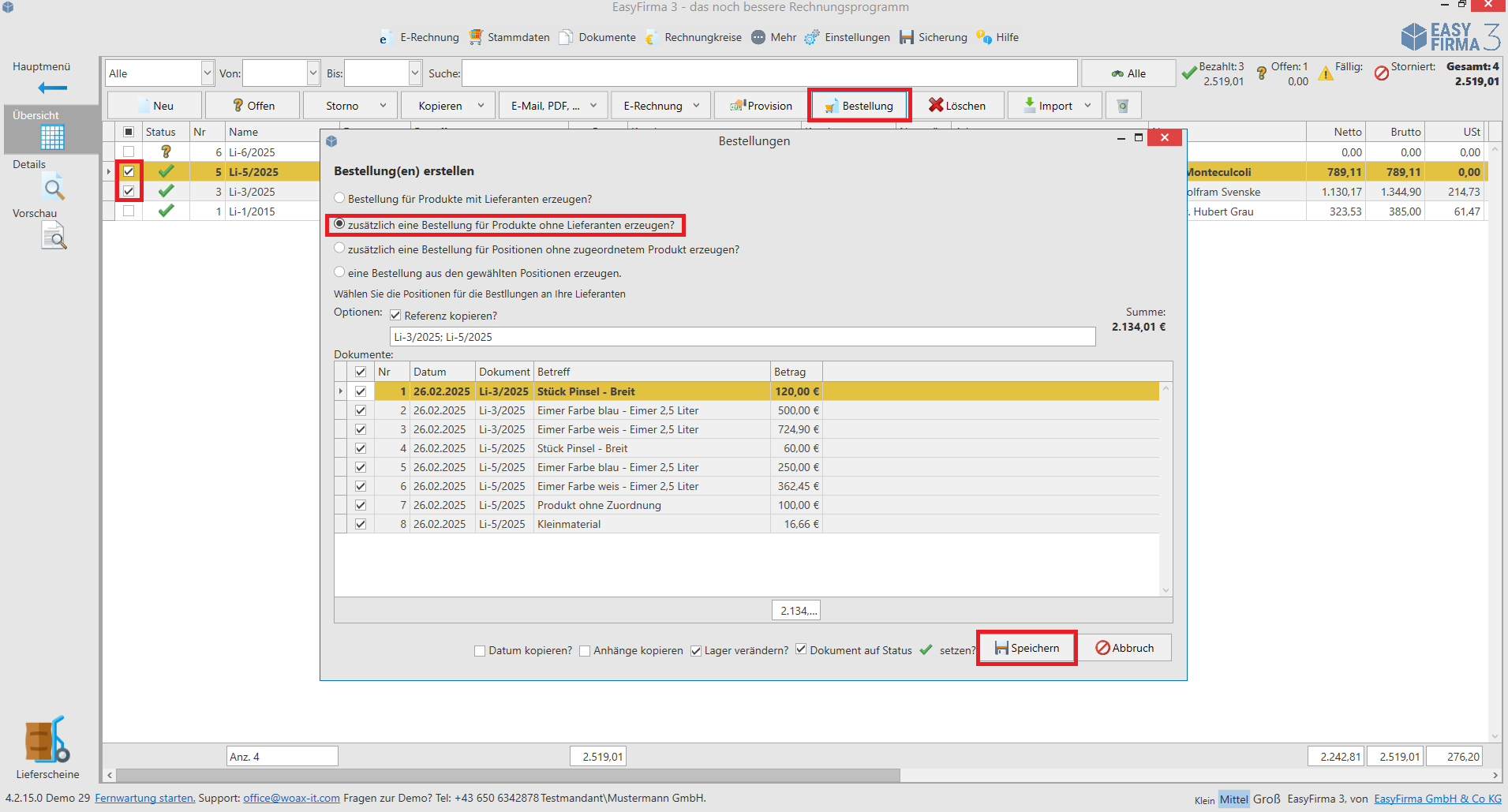The image size is (1508, 812).
Task: Toggle Referenz kopieren checkbox
Action: point(395,316)
